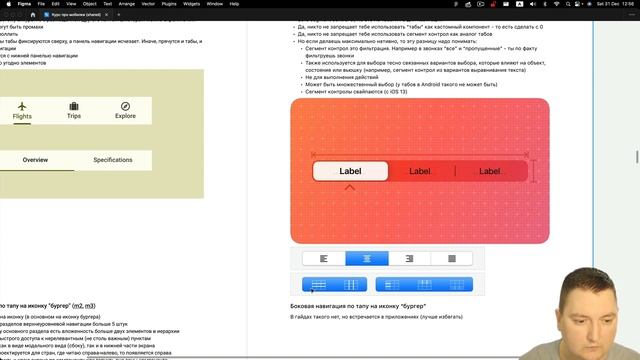Click the upward caret below first Label
The width and height of the screenshot is (640, 360).
tap(350, 188)
